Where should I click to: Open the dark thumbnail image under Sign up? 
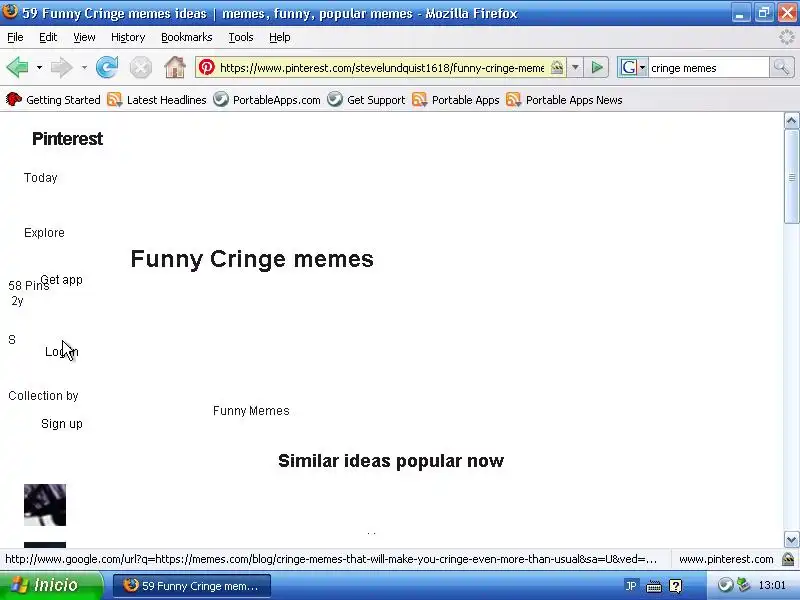click(x=45, y=505)
